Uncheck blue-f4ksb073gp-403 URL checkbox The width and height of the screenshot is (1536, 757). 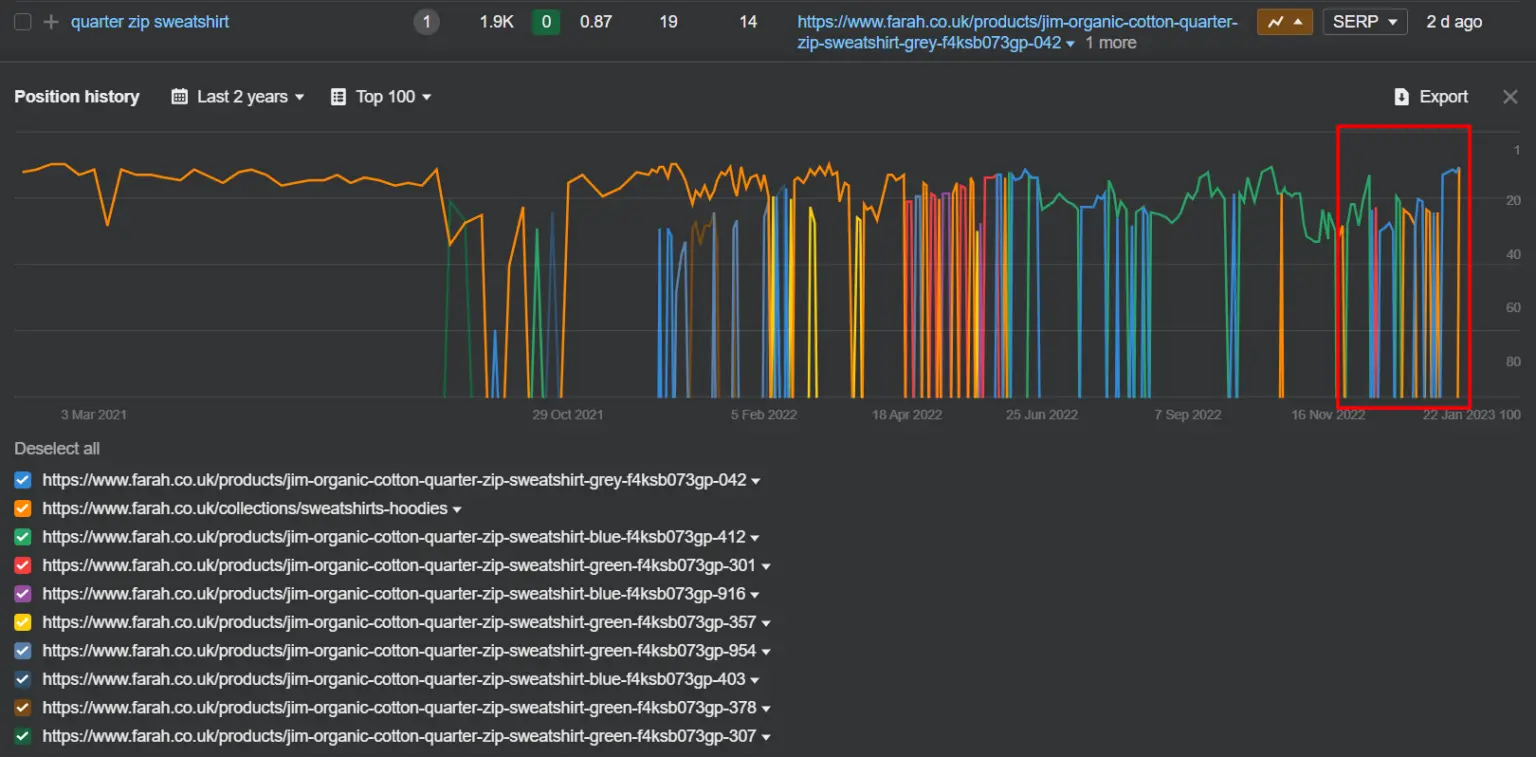pos(23,679)
